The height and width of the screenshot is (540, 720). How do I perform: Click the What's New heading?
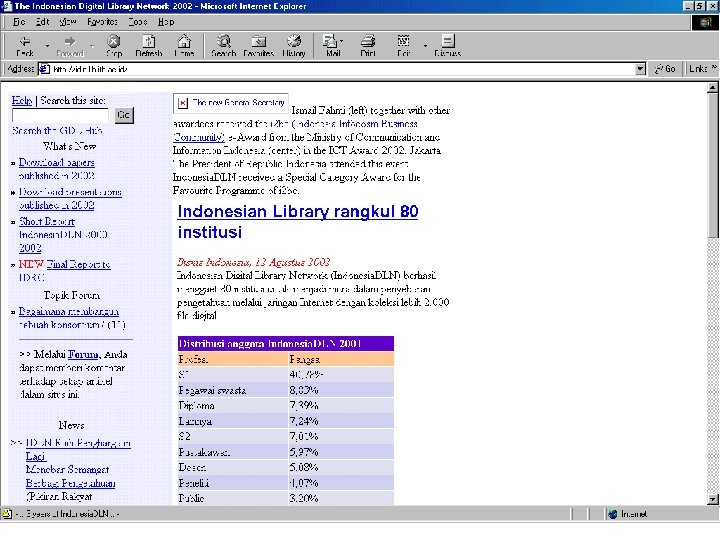pos(70,146)
